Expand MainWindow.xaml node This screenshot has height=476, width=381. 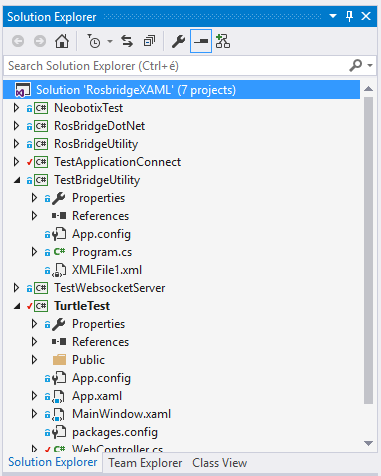(x=34, y=414)
